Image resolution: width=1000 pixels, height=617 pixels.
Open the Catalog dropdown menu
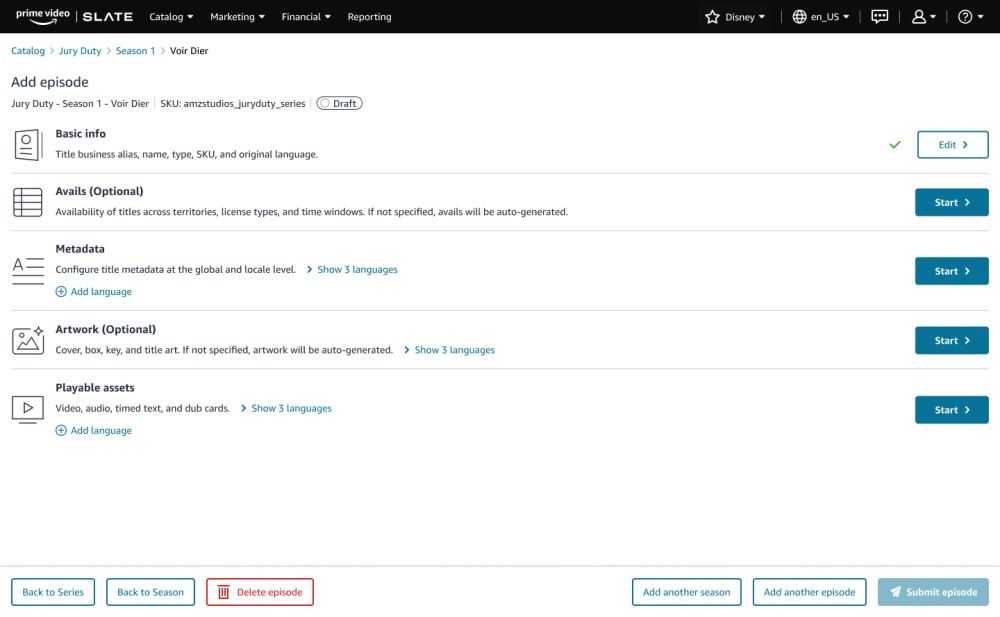click(x=171, y=17)
